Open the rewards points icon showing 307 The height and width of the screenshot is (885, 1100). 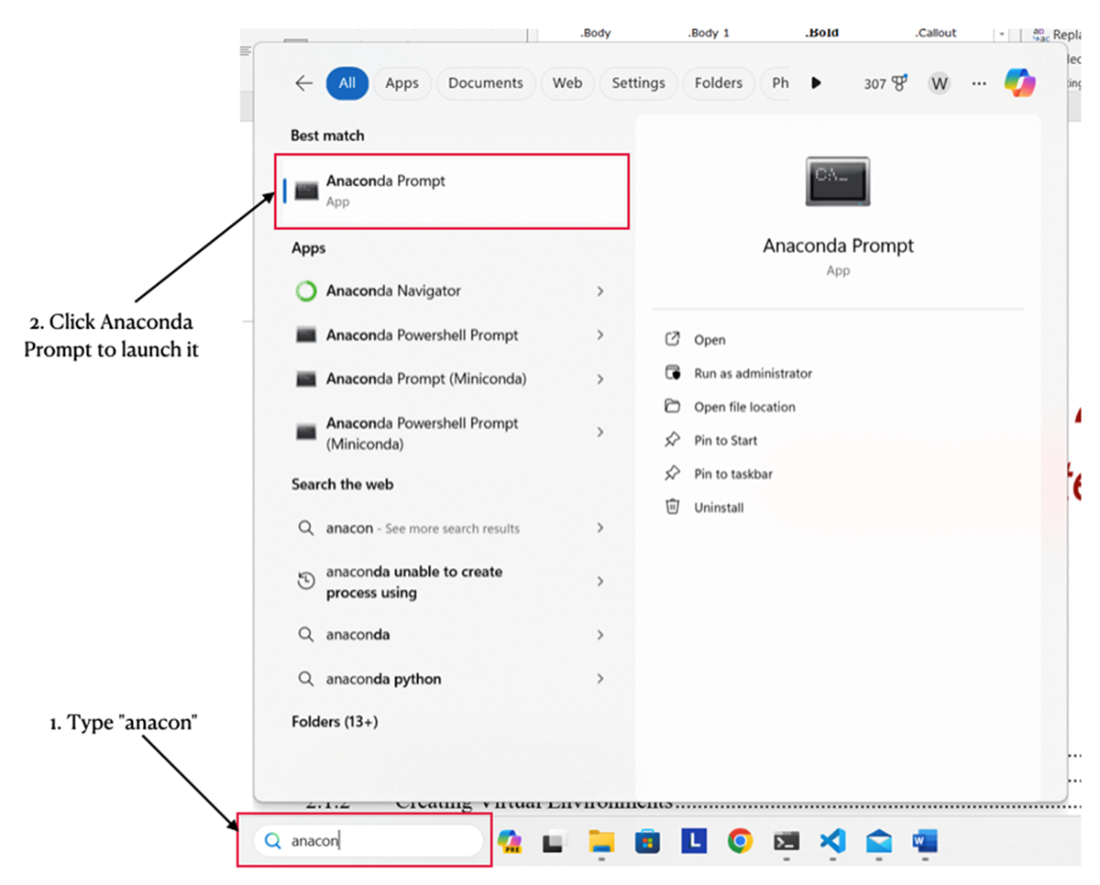click(886, 84)
